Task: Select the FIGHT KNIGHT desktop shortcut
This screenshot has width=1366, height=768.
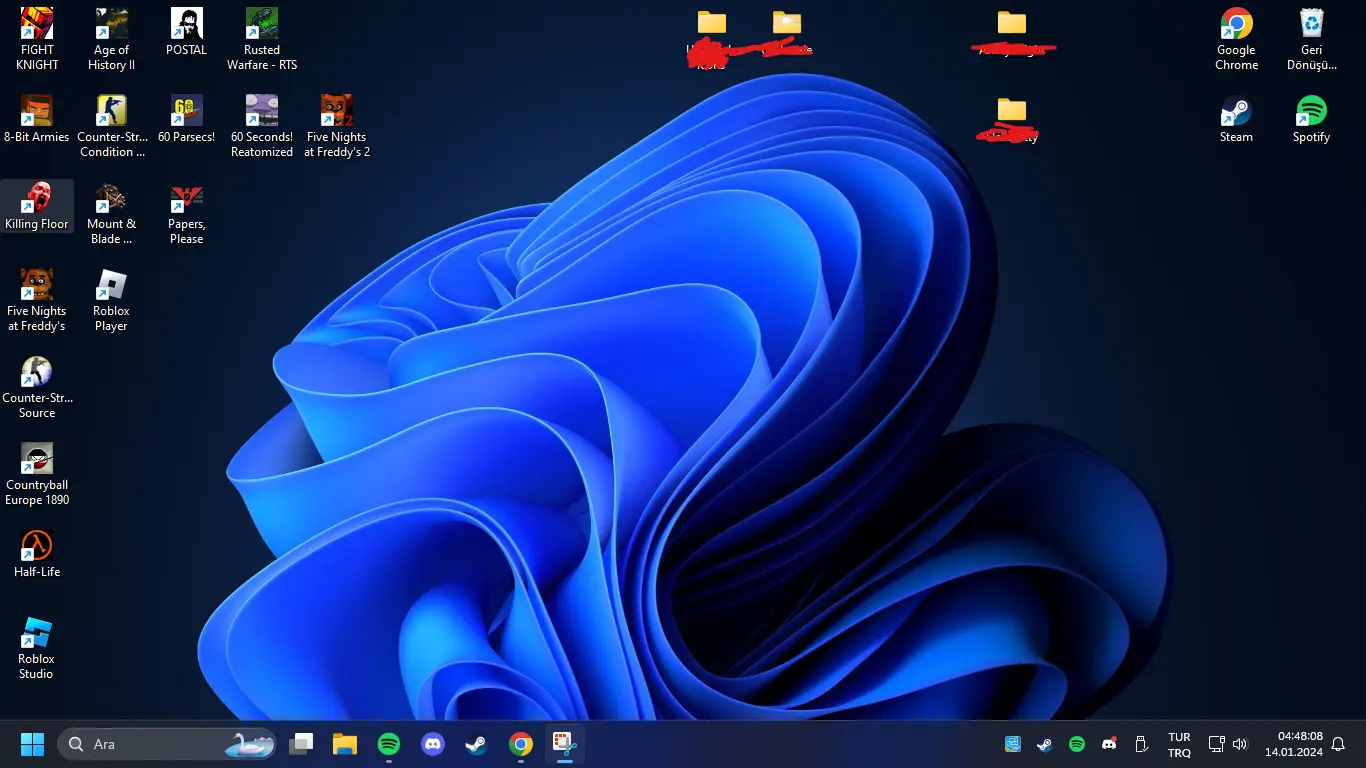Action: coord(37,40)
